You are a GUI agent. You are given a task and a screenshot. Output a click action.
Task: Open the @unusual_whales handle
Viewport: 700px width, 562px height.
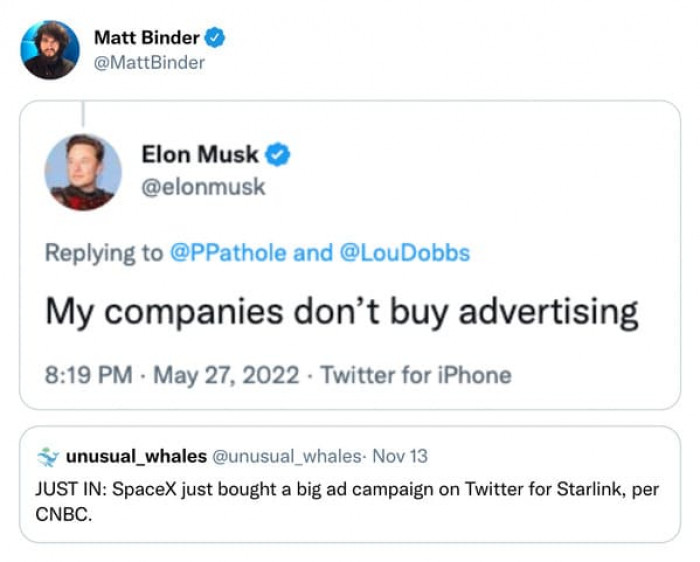coord(286,456)
